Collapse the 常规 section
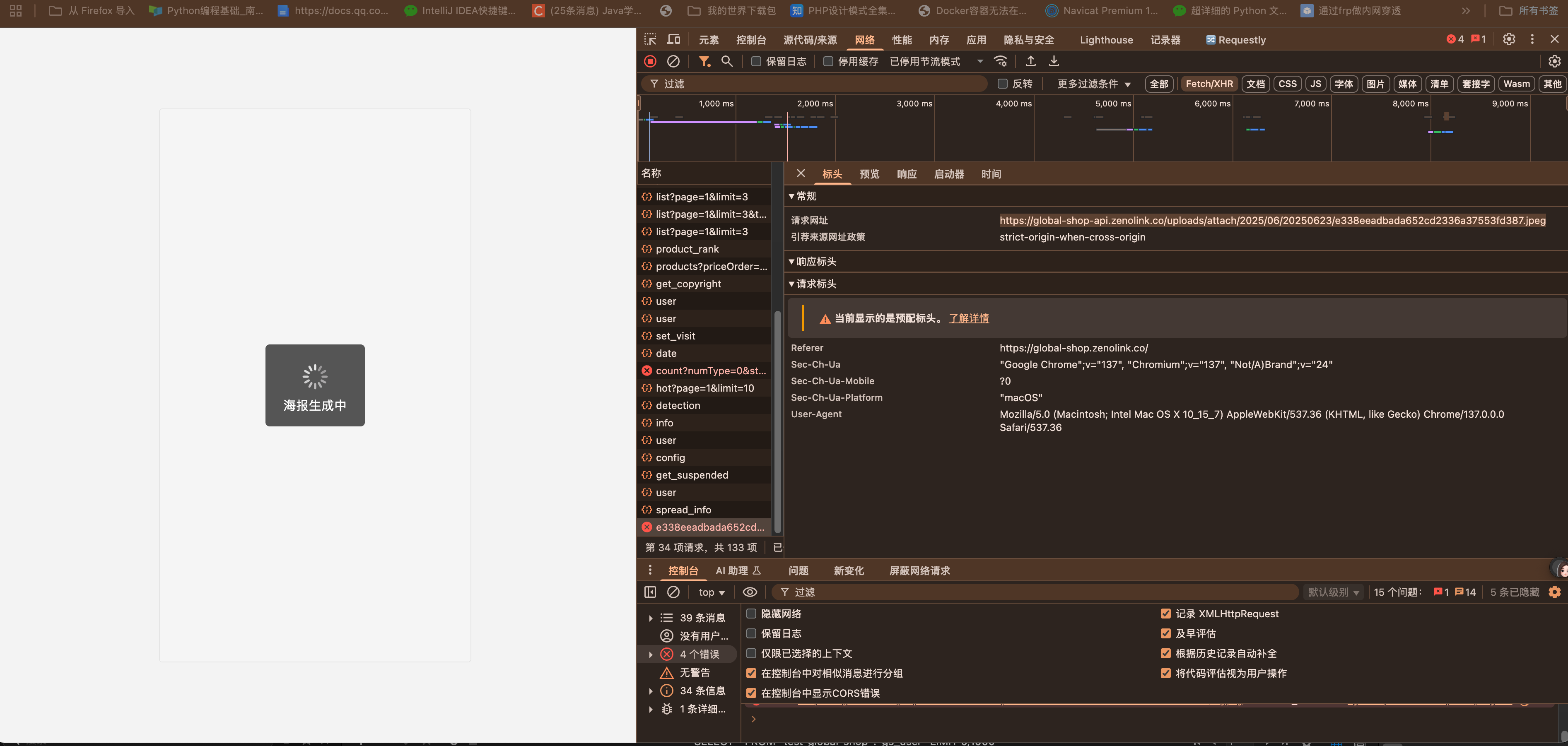 (x=803, y=196)
